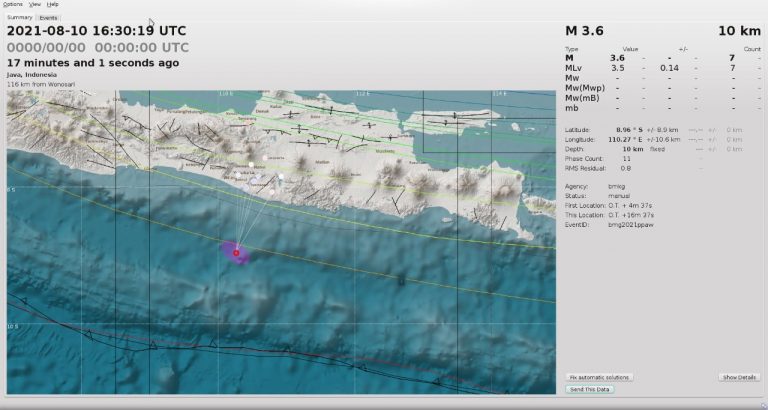Click the 112 E longitude label on map

[x=362, y=94]
